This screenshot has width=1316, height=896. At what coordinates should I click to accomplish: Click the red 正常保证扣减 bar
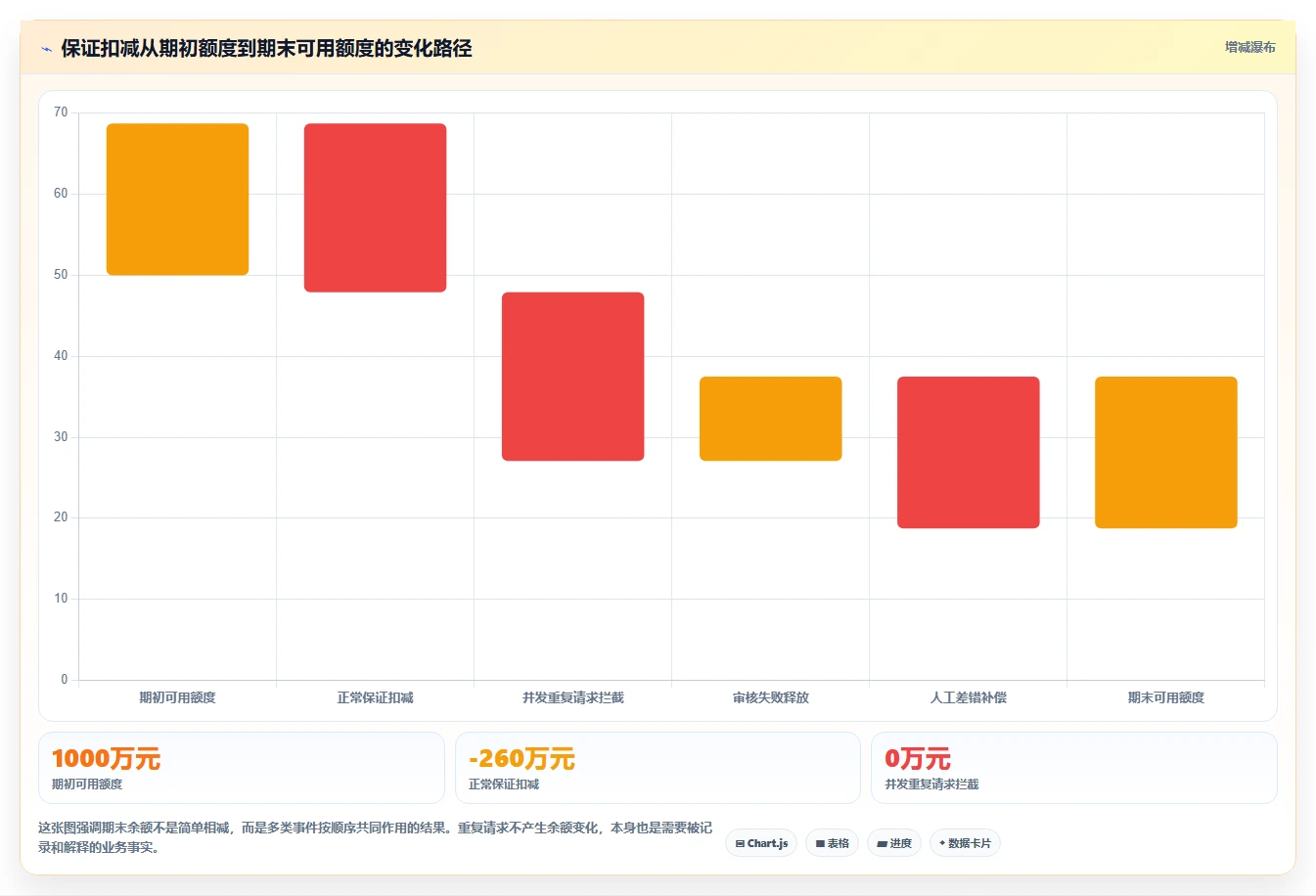[x=375, y=207]
